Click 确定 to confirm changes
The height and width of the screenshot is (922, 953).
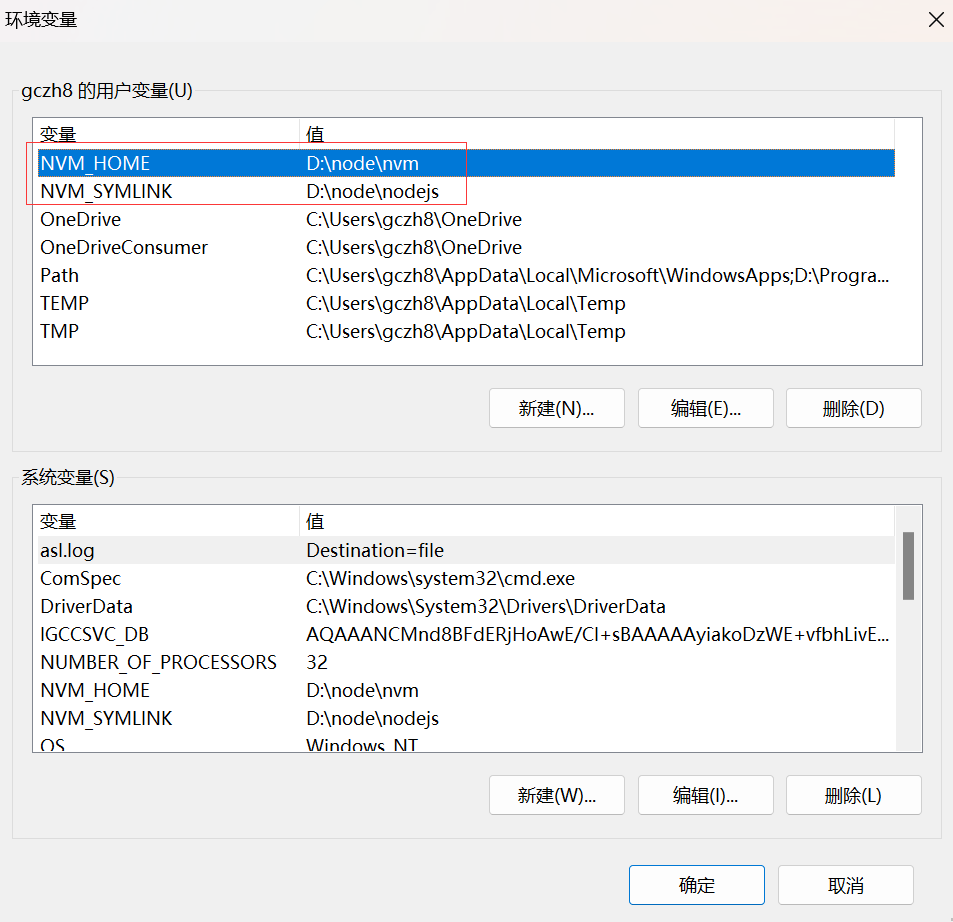pyautogui.click(x=697, y=885)
